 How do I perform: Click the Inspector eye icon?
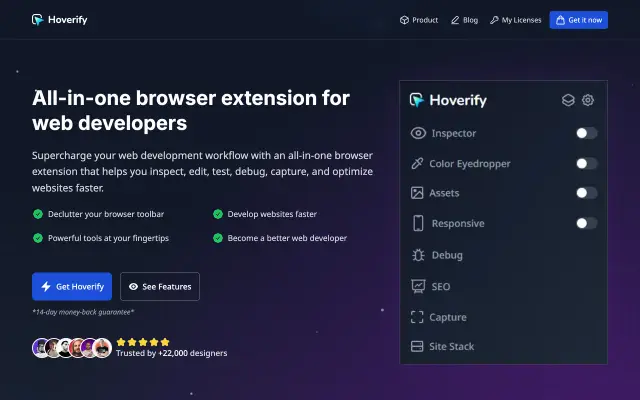coord(418,133)
